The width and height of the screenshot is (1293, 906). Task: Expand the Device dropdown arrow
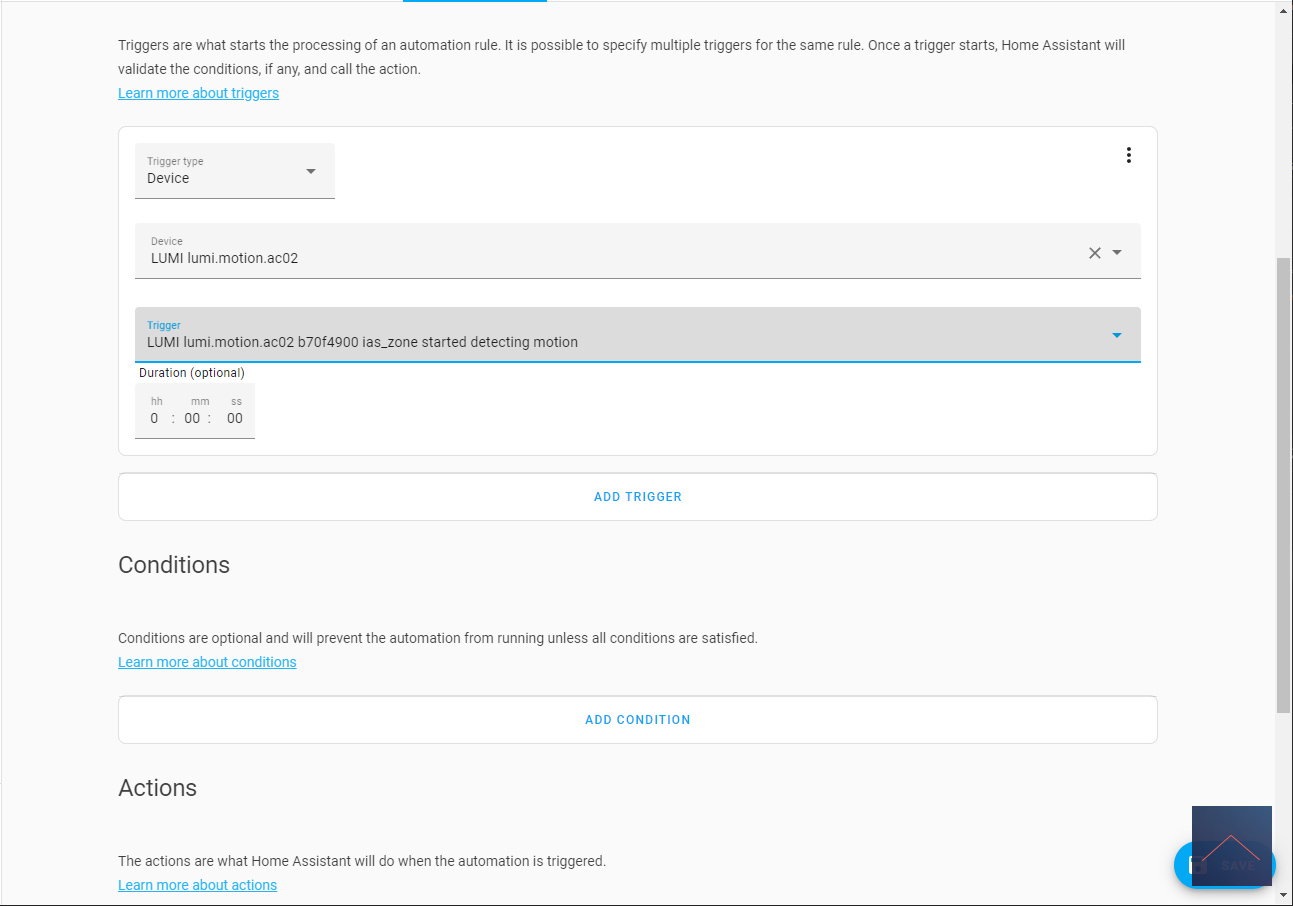tap(1117, 253)
